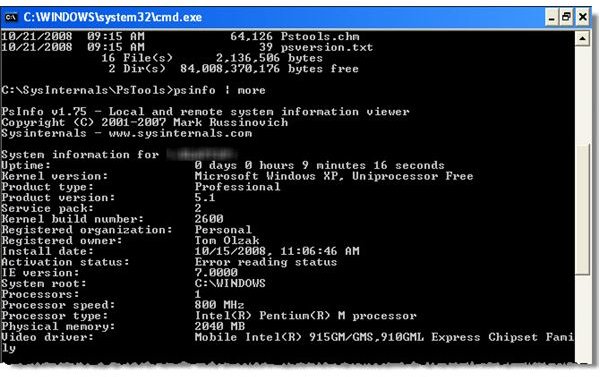This screenshot has width=600, height=377.
Task: Click the Product version value '5.1'
Action: [205, 197]
